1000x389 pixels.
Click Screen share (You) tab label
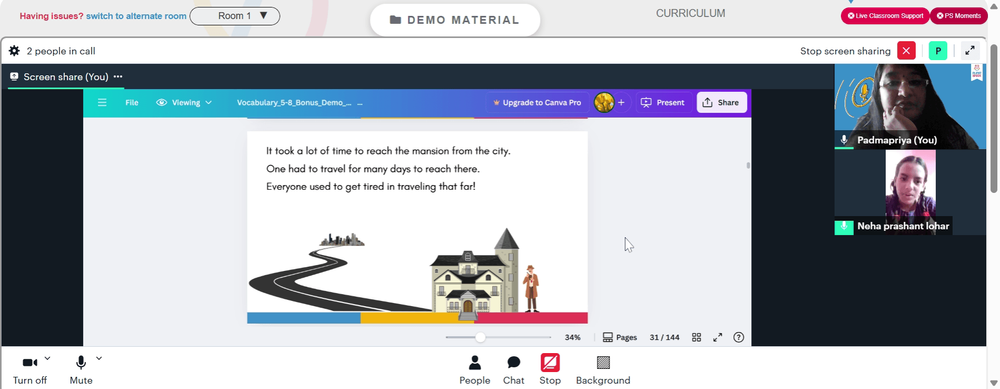[66, 77]
